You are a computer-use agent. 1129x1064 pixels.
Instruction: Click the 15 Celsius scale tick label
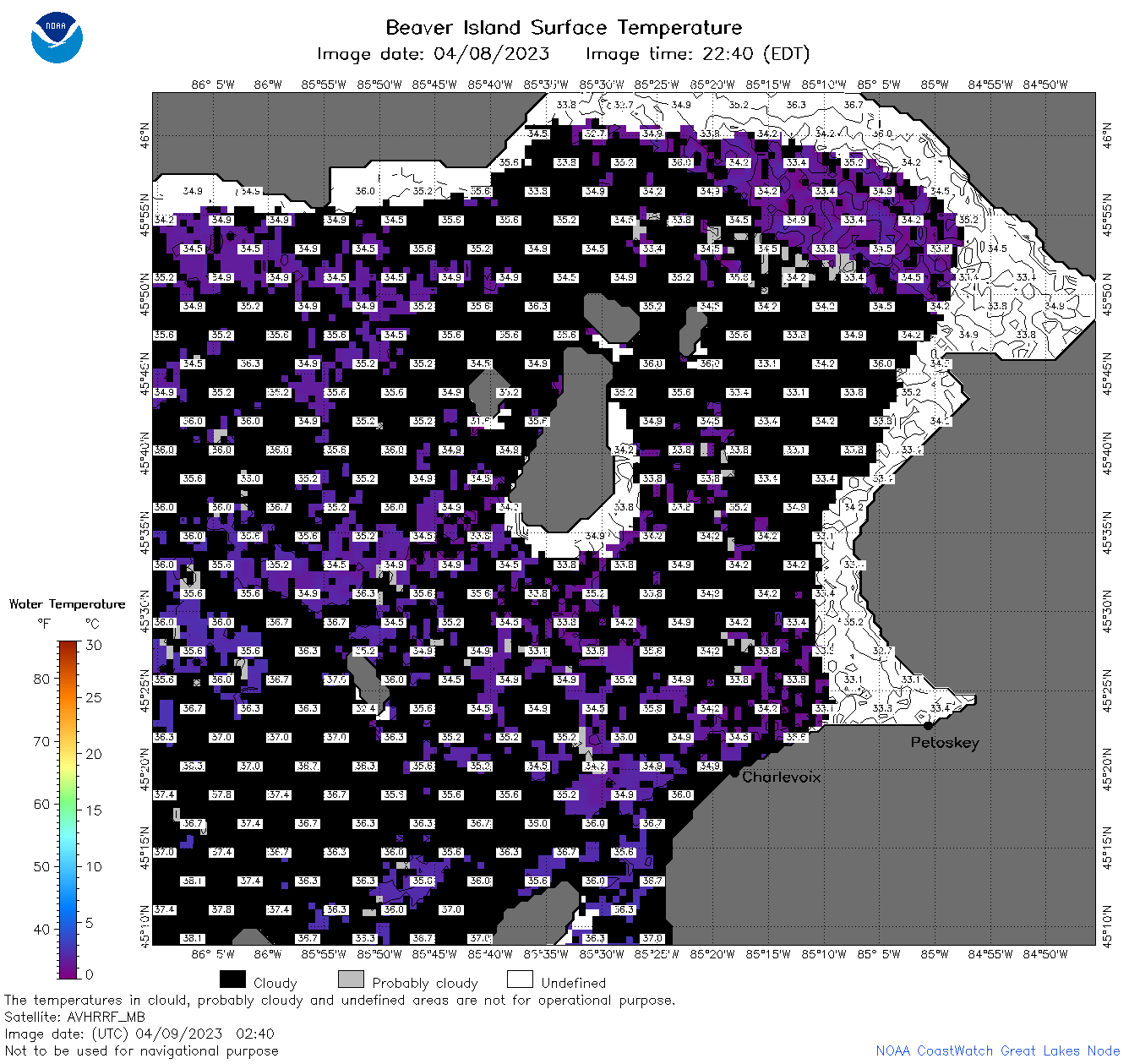click(x=94, y=810)
